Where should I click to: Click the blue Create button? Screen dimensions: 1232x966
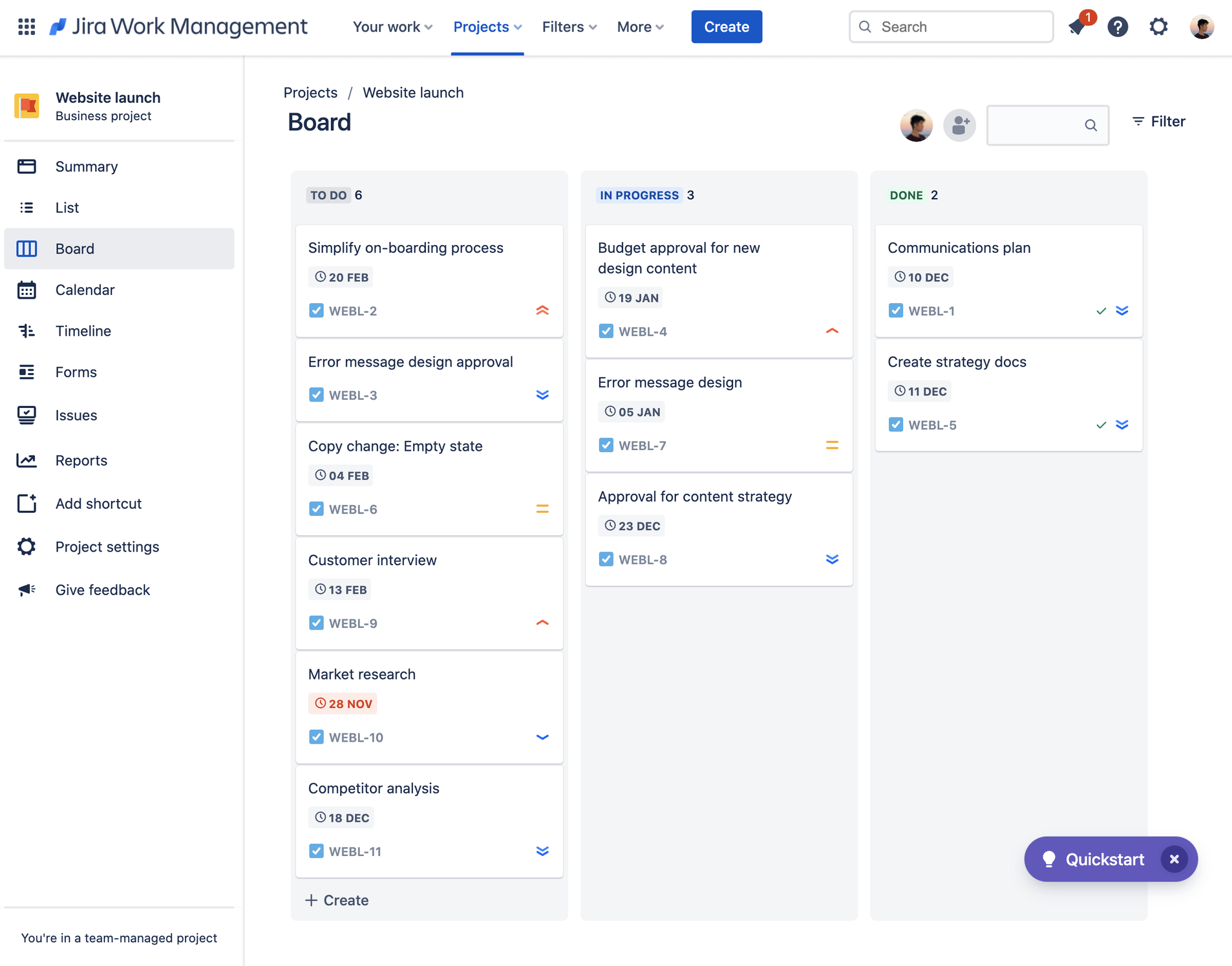point(726,27)
